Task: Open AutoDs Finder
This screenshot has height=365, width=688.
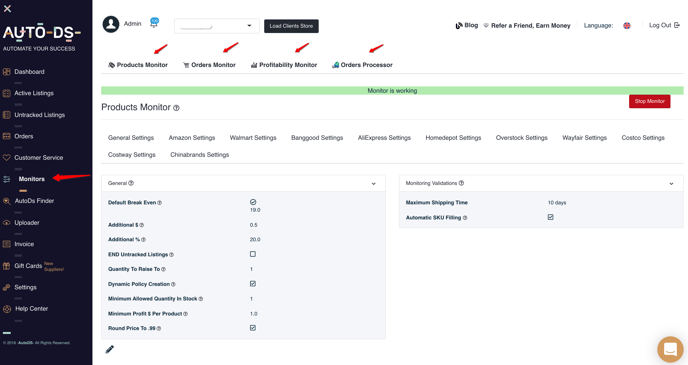Action: point(34,201)
